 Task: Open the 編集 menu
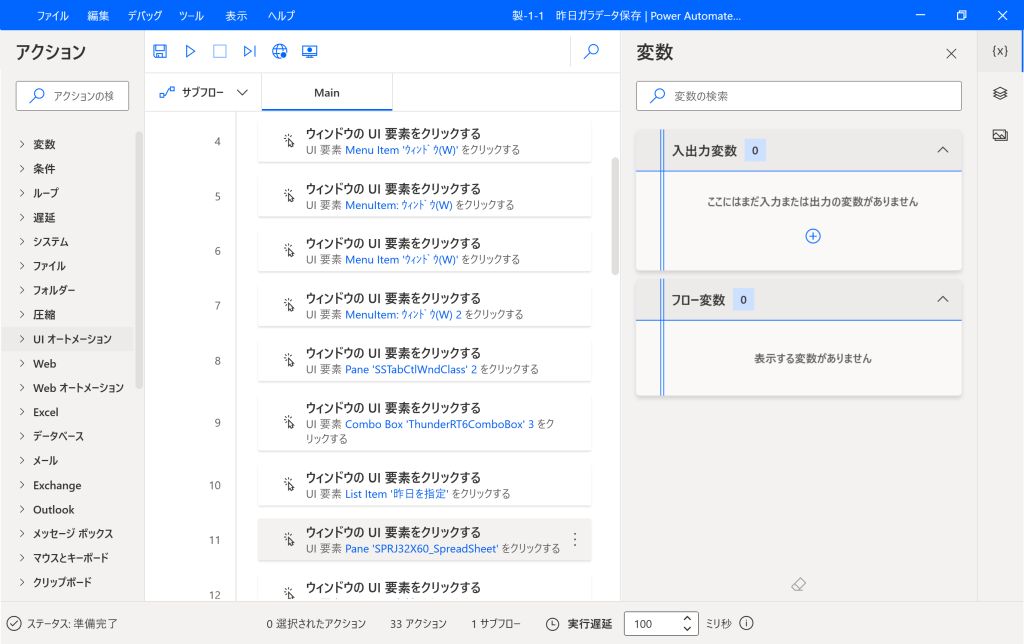pyautogui.click(x=98, y=16)
